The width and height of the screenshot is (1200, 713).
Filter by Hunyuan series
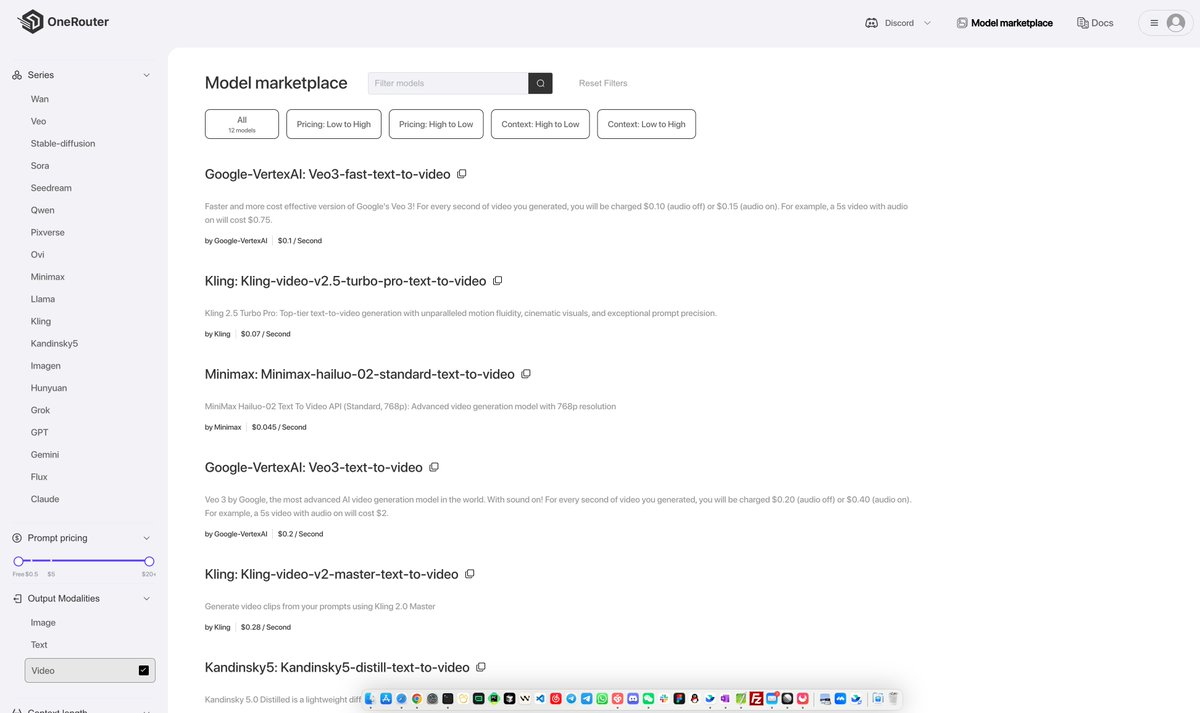[x=49, y=388]
